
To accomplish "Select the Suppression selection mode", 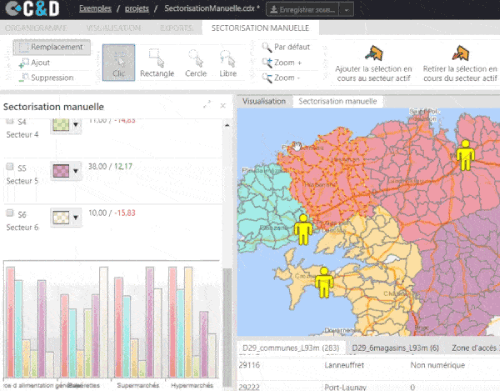I will click(x=47, y=78).
